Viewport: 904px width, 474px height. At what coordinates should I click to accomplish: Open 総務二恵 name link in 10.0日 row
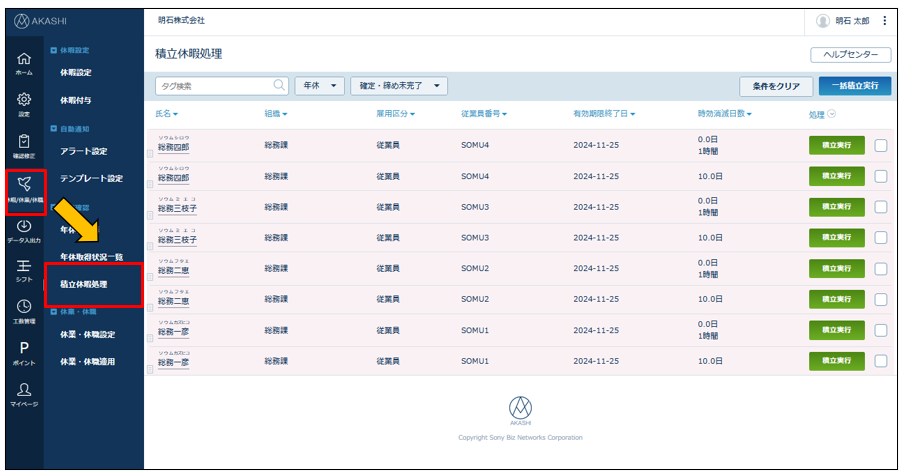tap(174, 301)
